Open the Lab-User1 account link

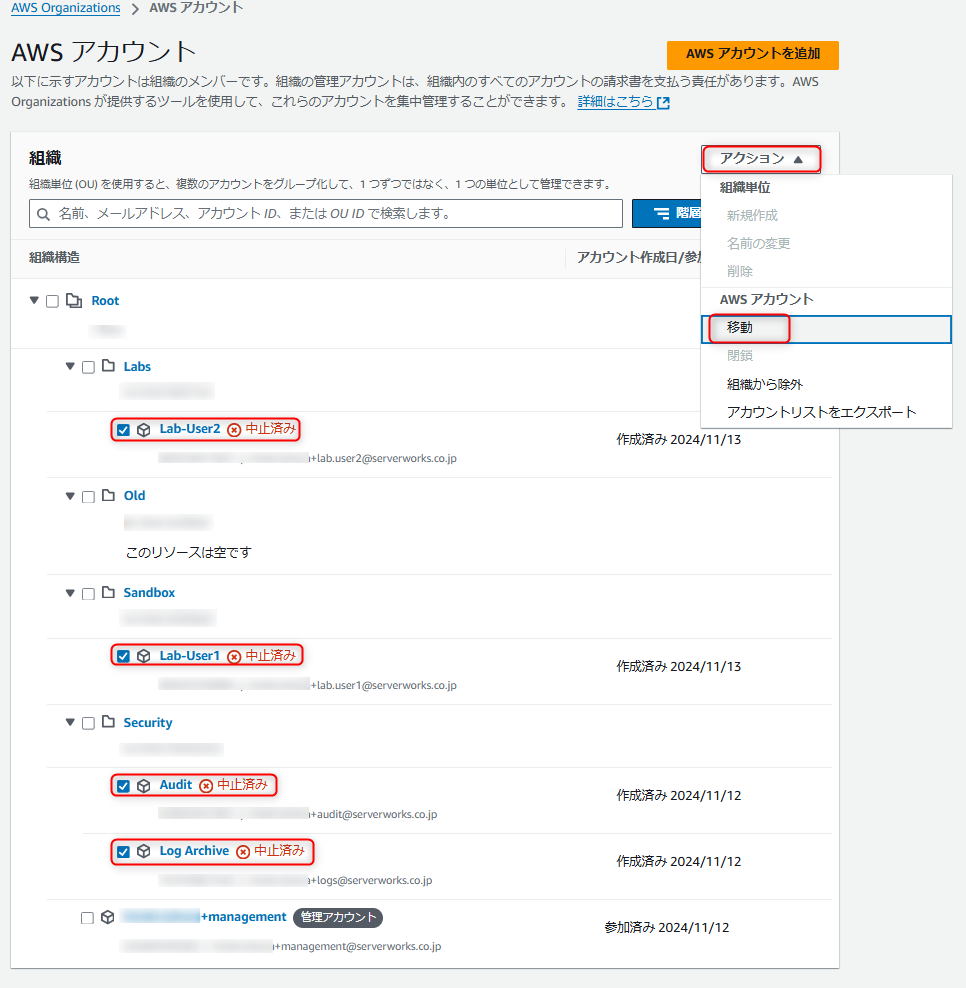click(x=190, y=655)
